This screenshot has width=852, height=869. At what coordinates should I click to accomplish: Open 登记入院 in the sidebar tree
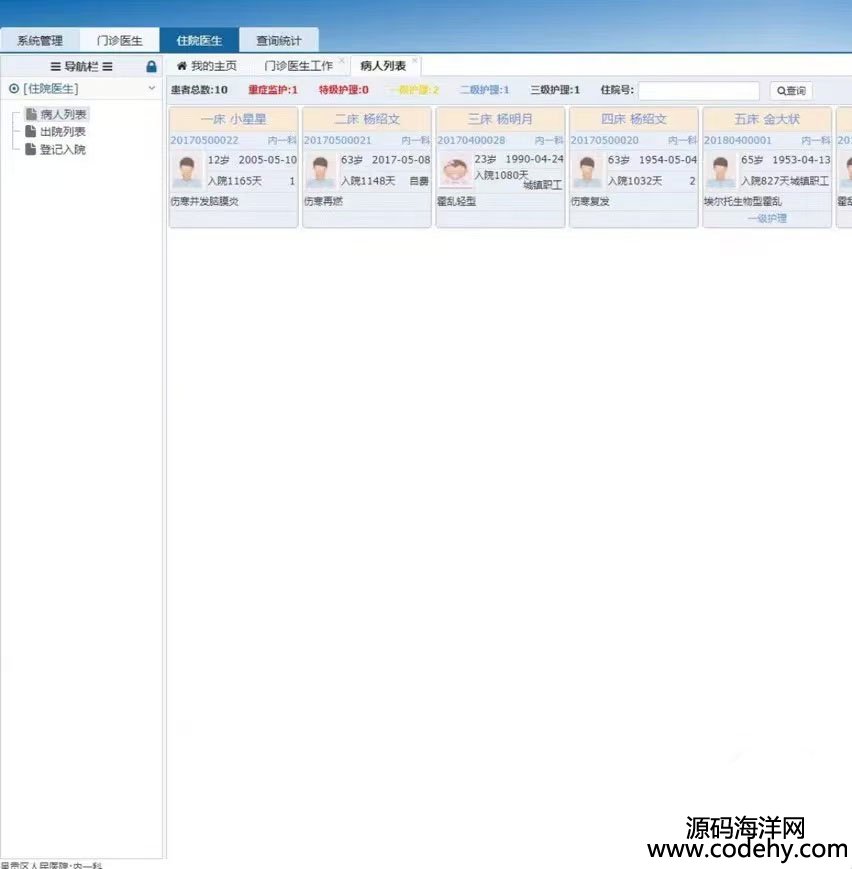63,150
